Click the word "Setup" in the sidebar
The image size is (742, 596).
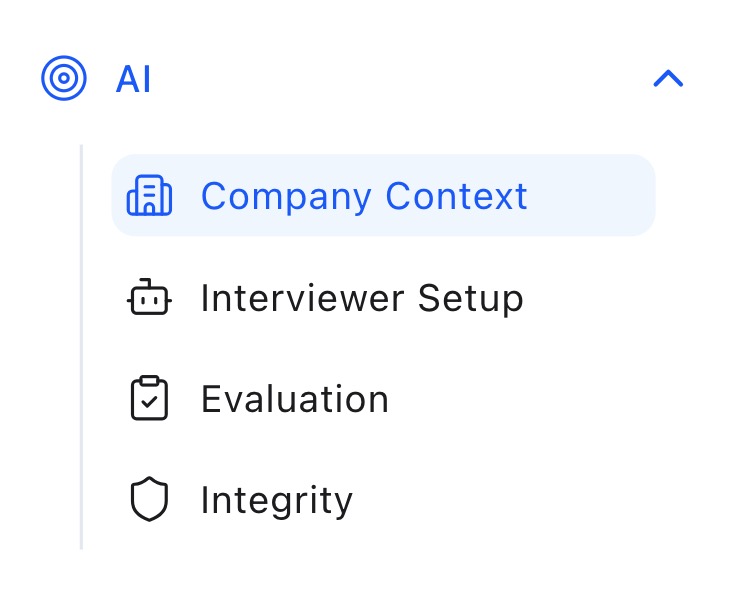pyautogui.click(x=470, y=299)
